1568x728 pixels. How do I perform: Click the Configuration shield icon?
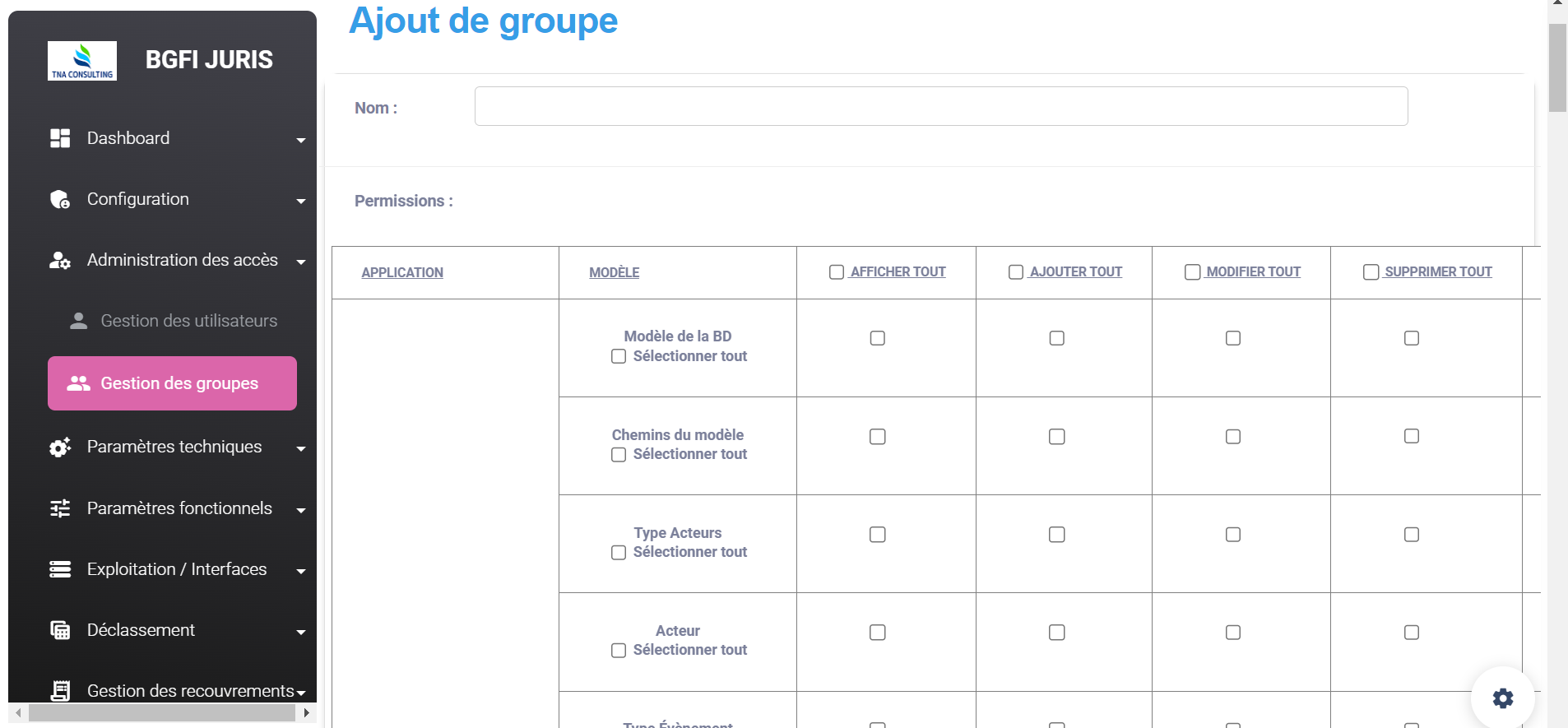pyautogui.click(x=60, y=199)
